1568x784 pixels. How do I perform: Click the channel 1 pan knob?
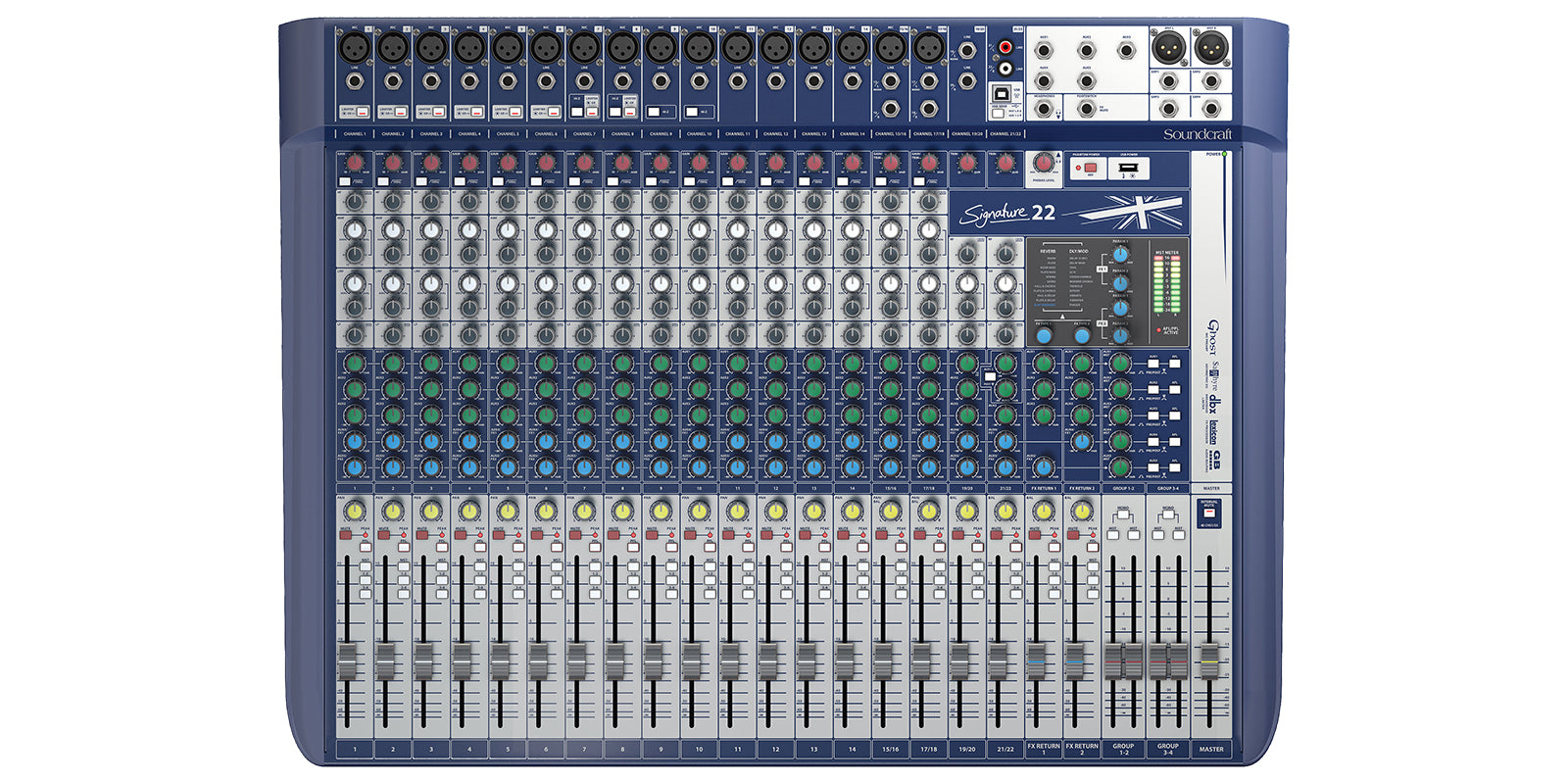pos(355,511)
